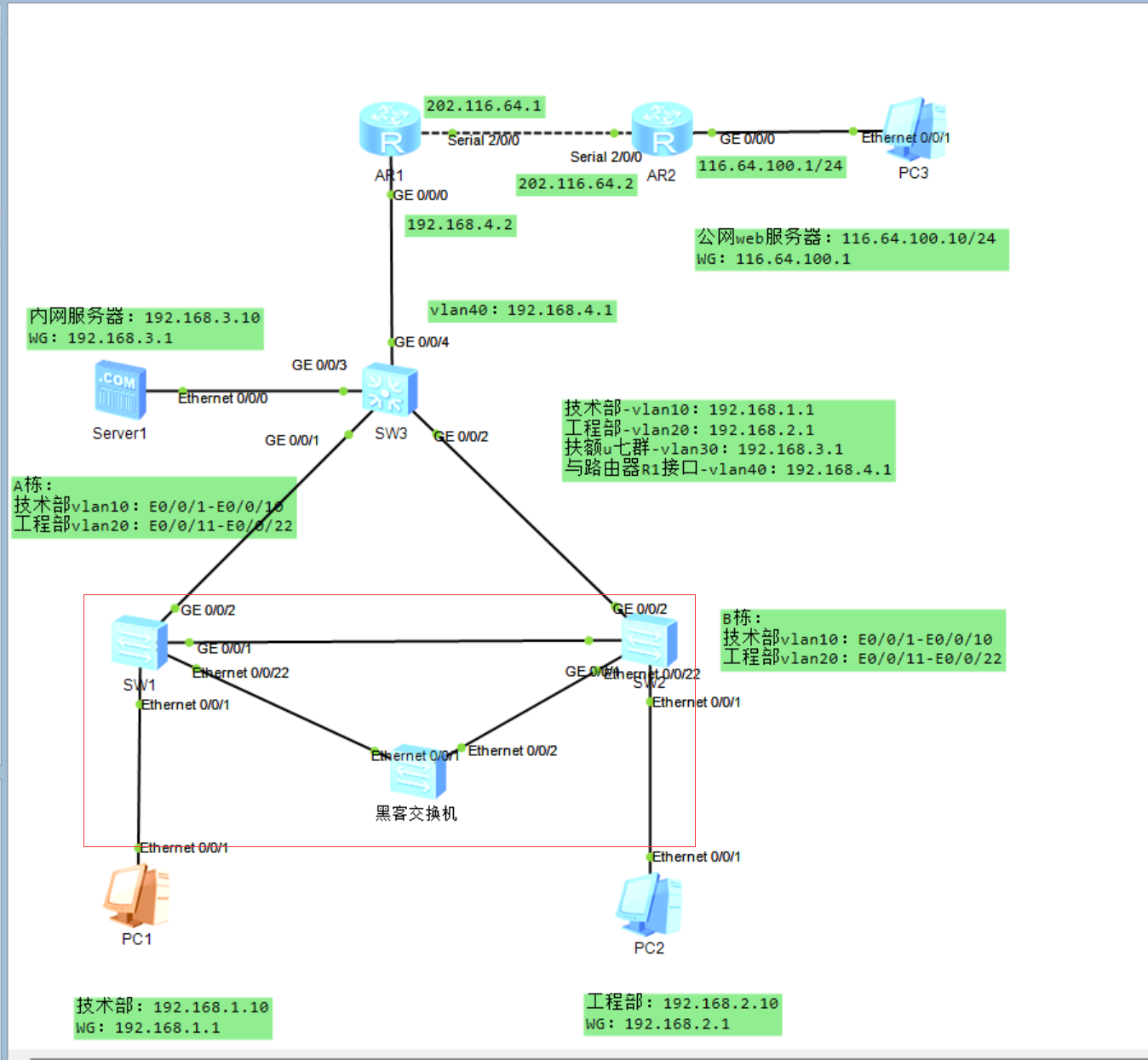Select the PC3 name label
This screenshot has height=1060, width=1148.
[914, 173]
